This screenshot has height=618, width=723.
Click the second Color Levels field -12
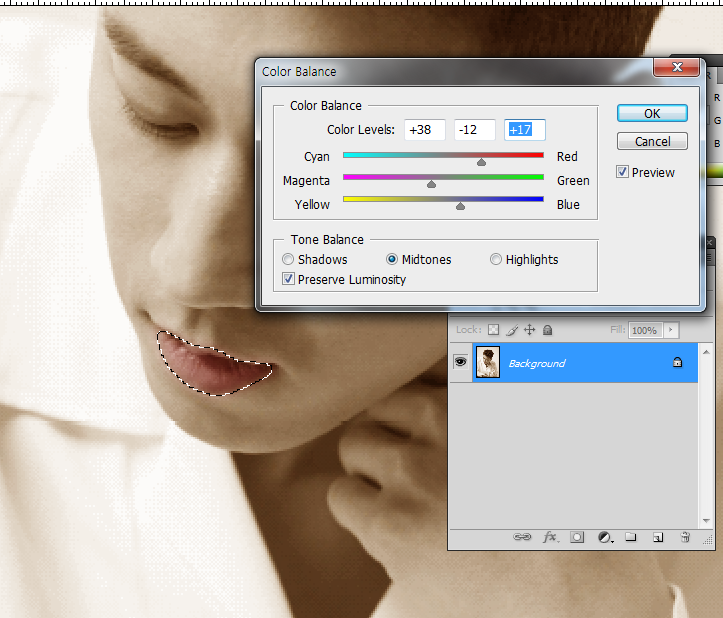click(x=474, y=130)
